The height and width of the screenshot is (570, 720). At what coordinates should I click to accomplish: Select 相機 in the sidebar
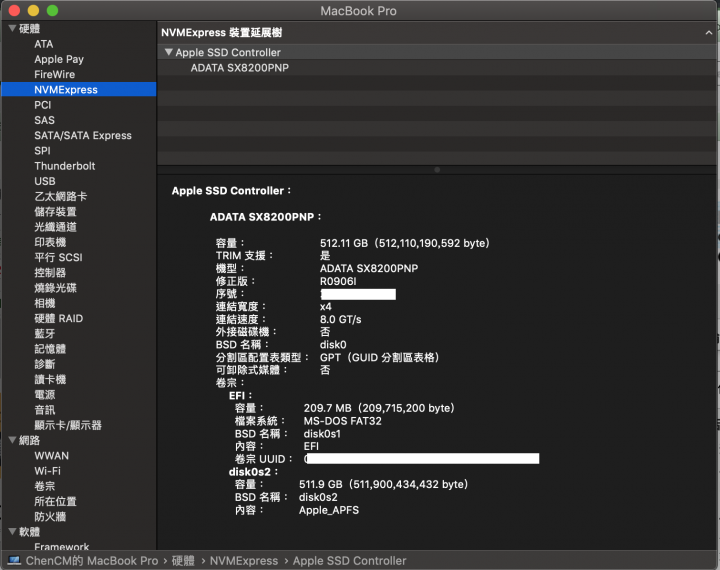coord(45,303)
